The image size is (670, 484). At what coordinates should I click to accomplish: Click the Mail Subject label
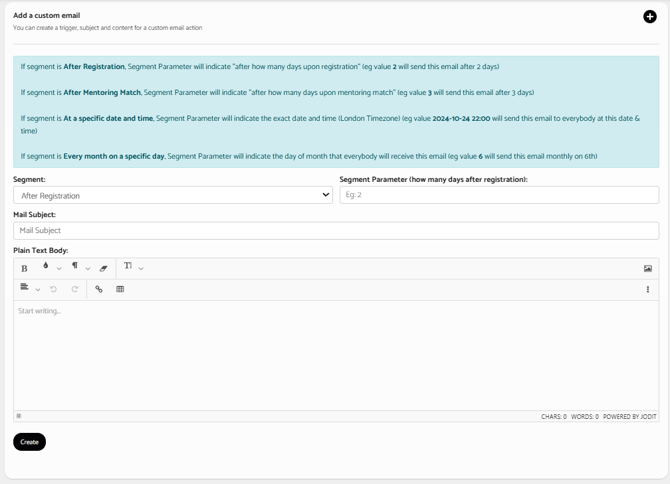34,214
